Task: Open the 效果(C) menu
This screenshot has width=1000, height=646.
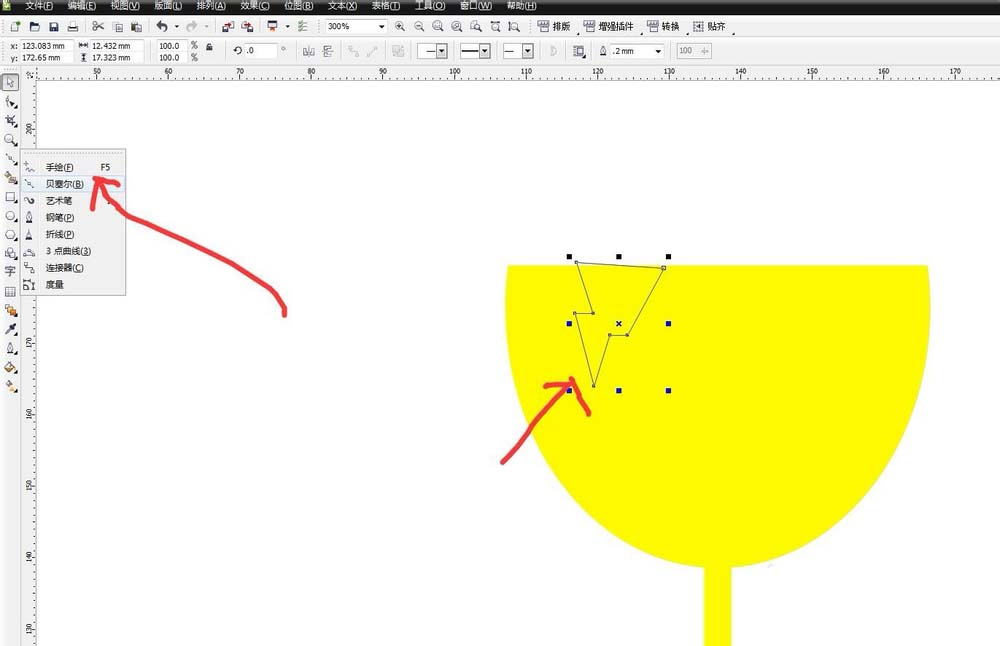Action: pos(254,6)
